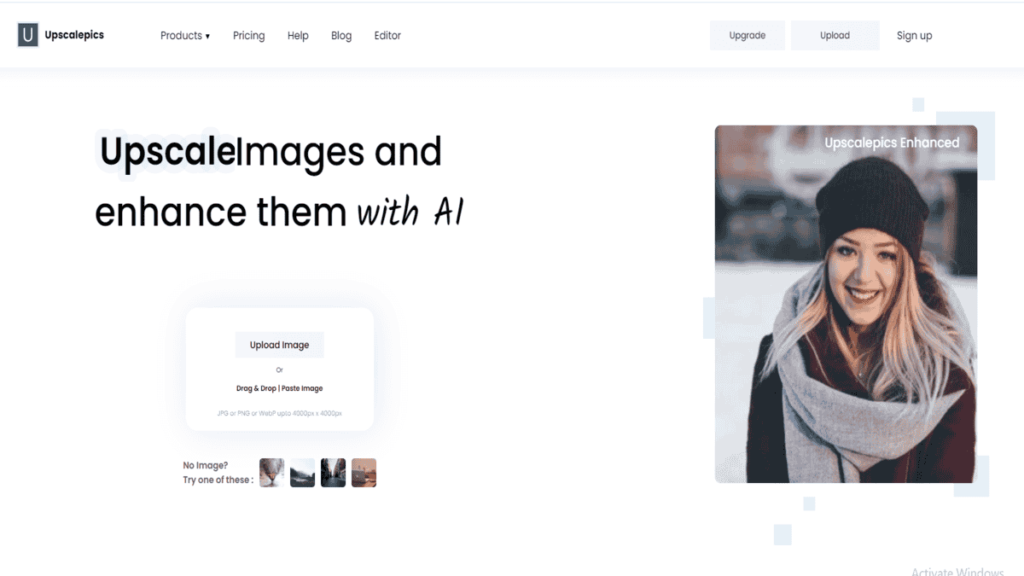The image size is (1024, 576).
Task: Click the Upscalepics brand name text
Action: click(x=74, y=35)
